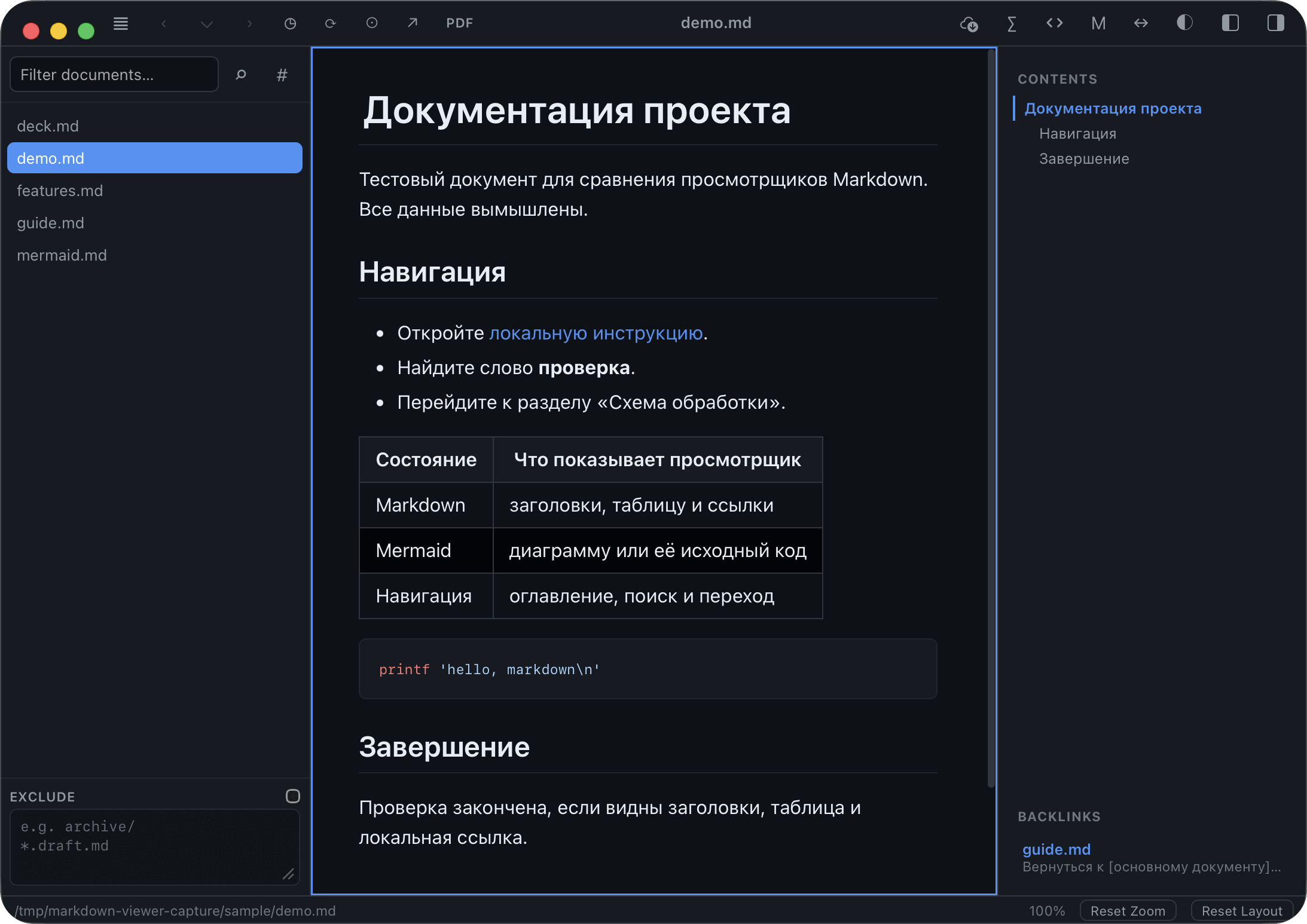1307x924 pixels.
Task: Jump to Документация проекта in contents
Action: [x=1113, y=108]
